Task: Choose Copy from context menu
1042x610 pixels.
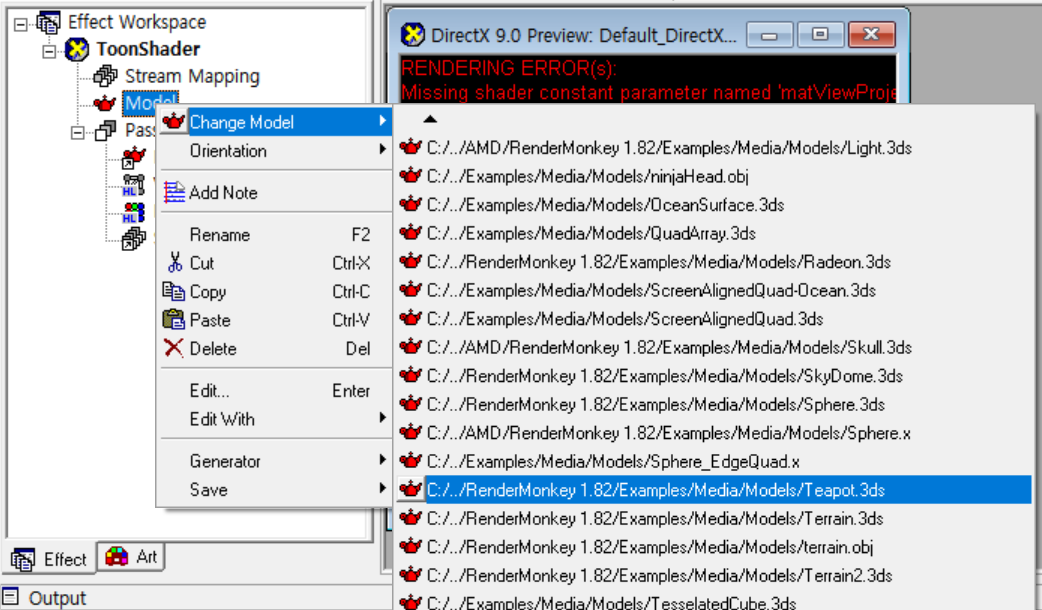Action: pyautogui.click(x=274, y=292)
